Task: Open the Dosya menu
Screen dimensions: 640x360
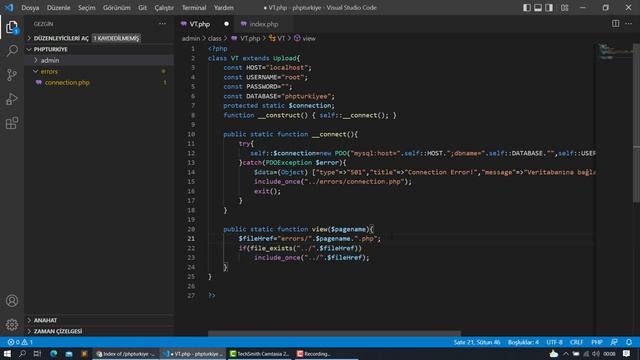Action: 30,7
